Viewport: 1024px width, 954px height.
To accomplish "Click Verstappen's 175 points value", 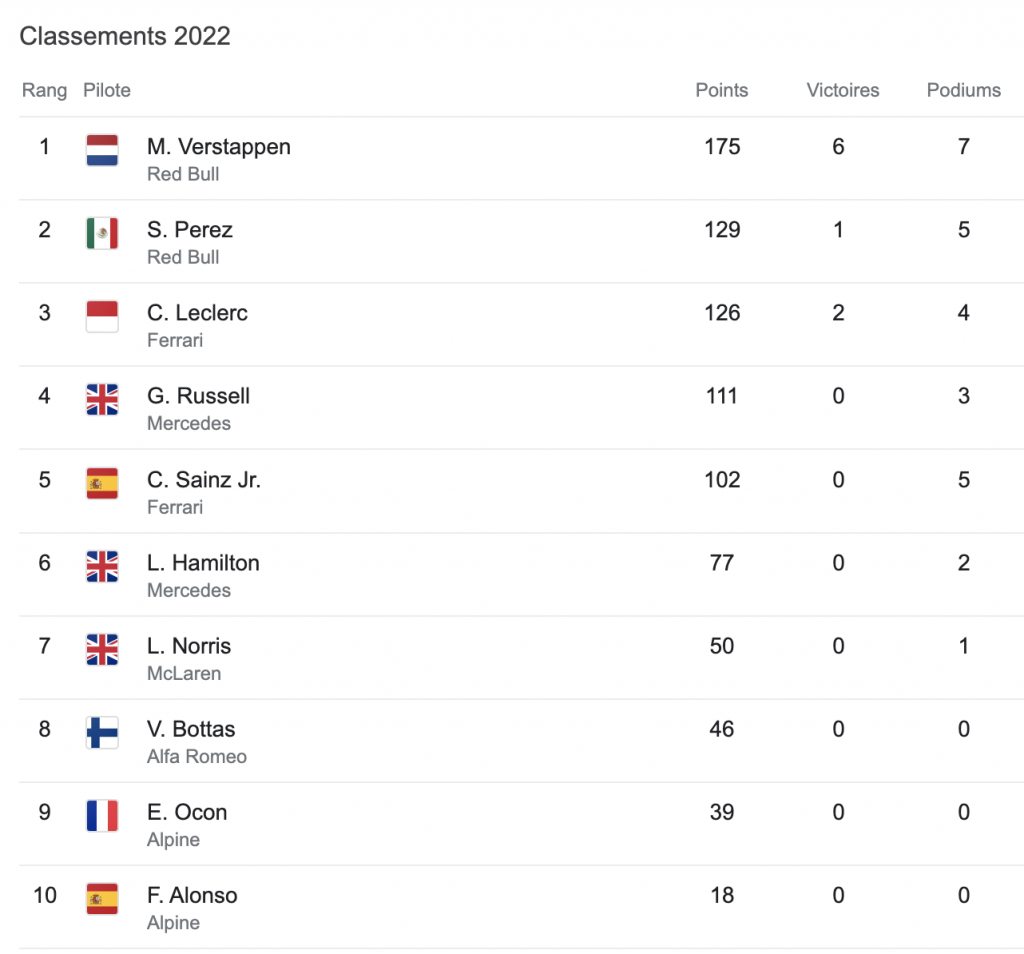I will pos(721,147).
